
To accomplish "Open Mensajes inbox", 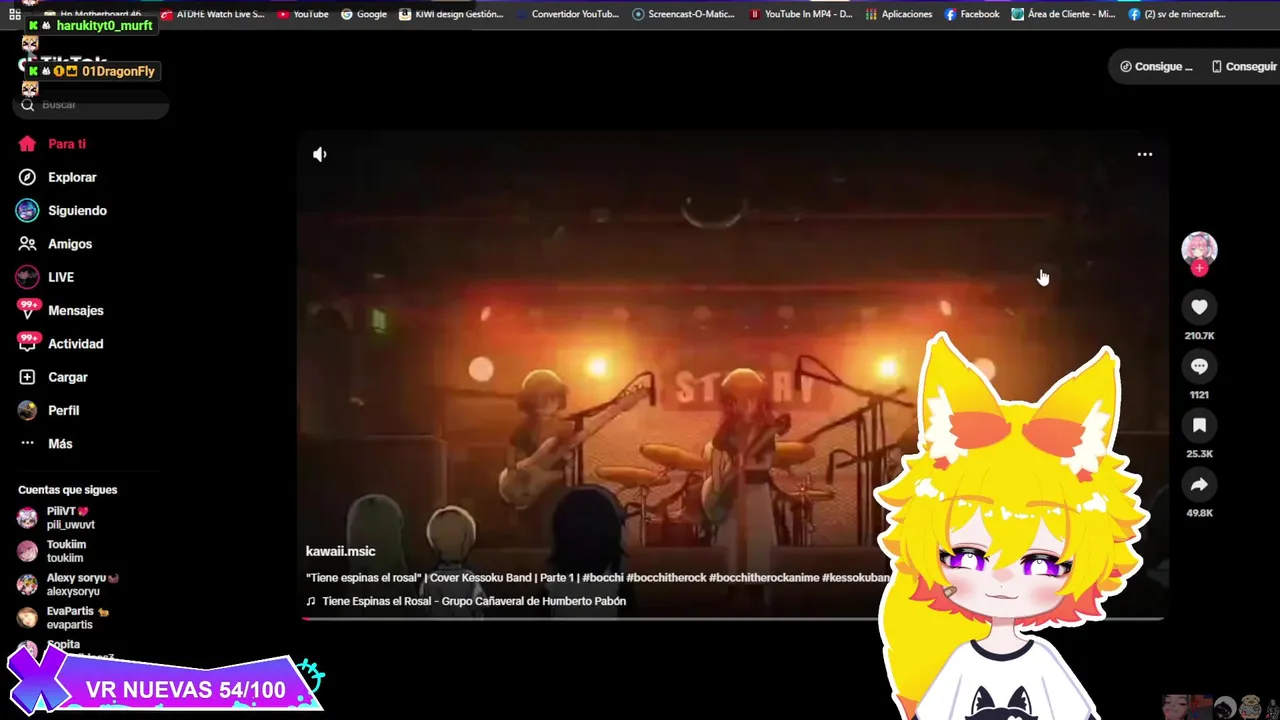I will [x=61, y=310].
